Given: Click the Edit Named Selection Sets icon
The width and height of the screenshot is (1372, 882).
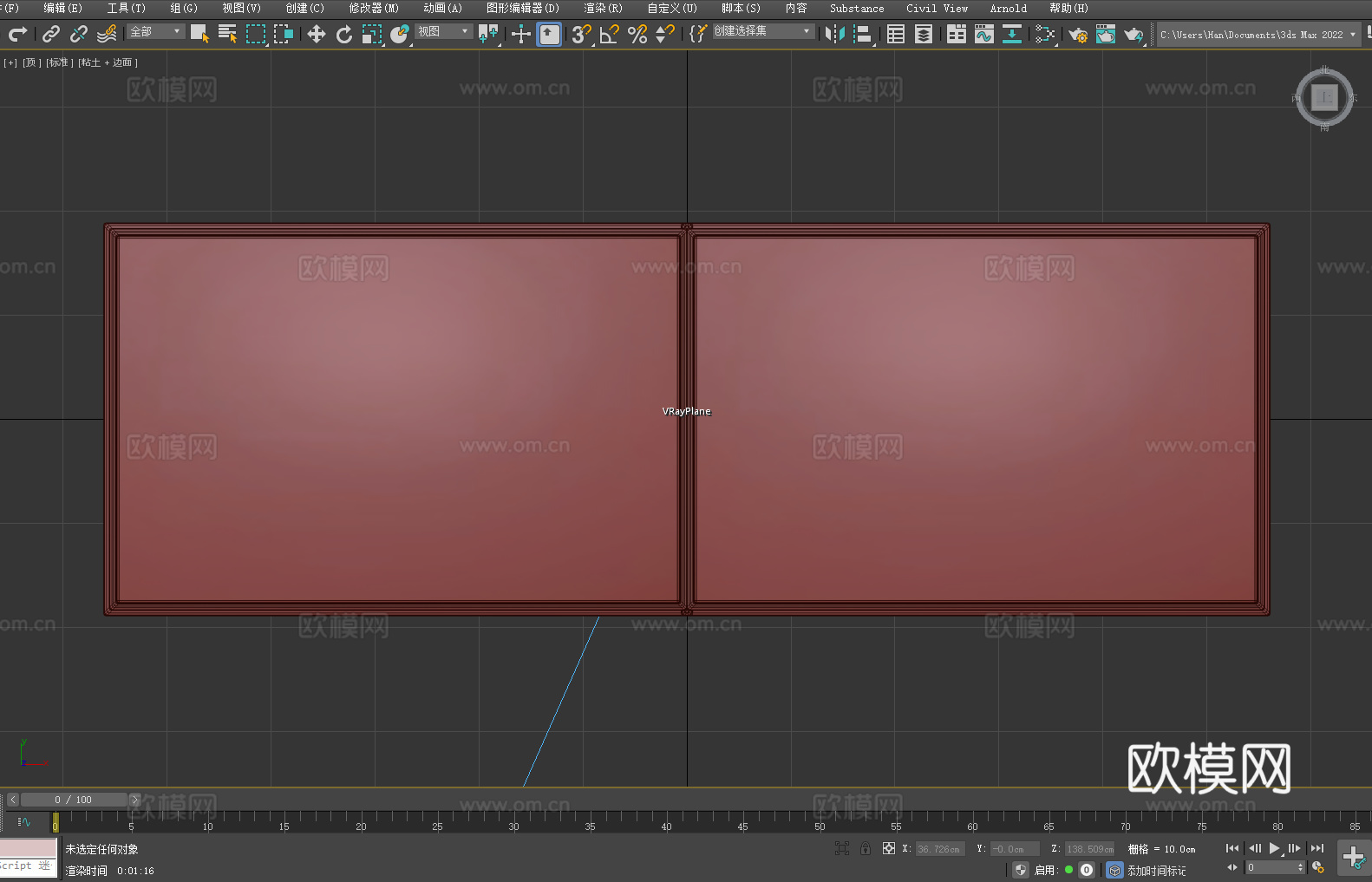Looking at the screenshot, I should point(698,34).
